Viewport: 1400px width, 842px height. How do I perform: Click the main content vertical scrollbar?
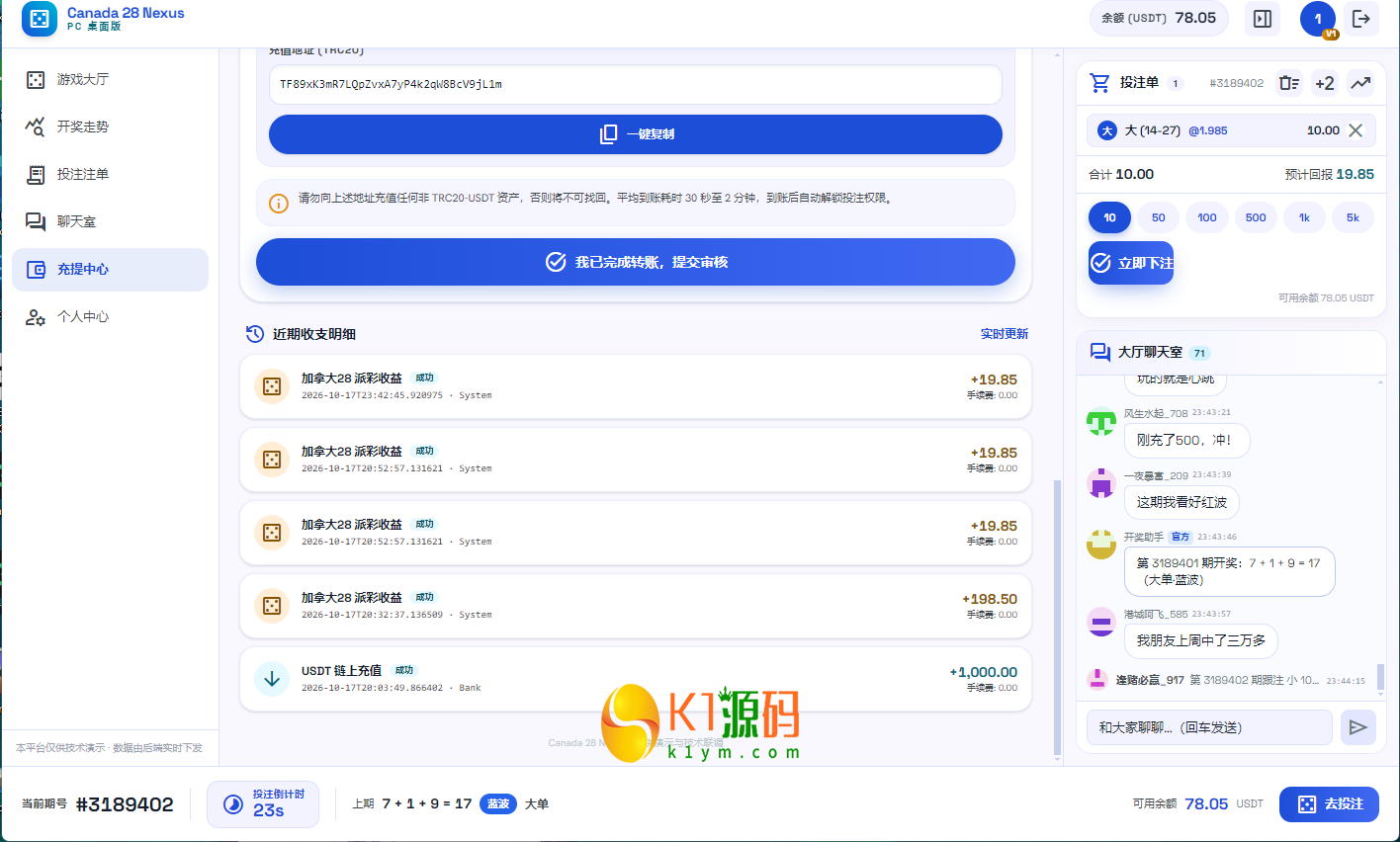tap(1057, 617)
